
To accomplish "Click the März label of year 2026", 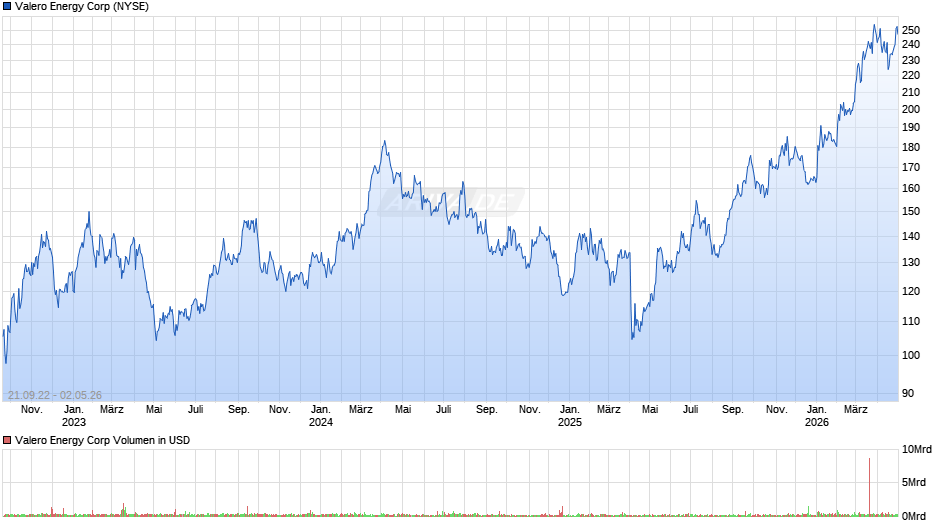I will click(x=855, y=410).
